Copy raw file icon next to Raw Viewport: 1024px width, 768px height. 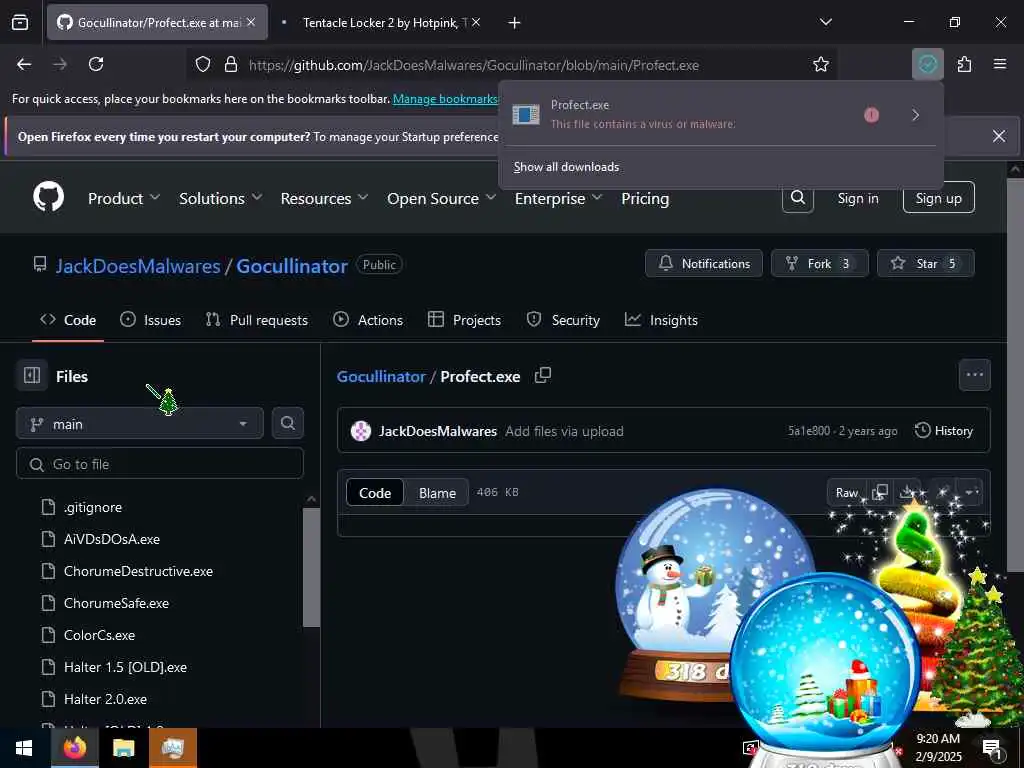click(x=880, y=492)
